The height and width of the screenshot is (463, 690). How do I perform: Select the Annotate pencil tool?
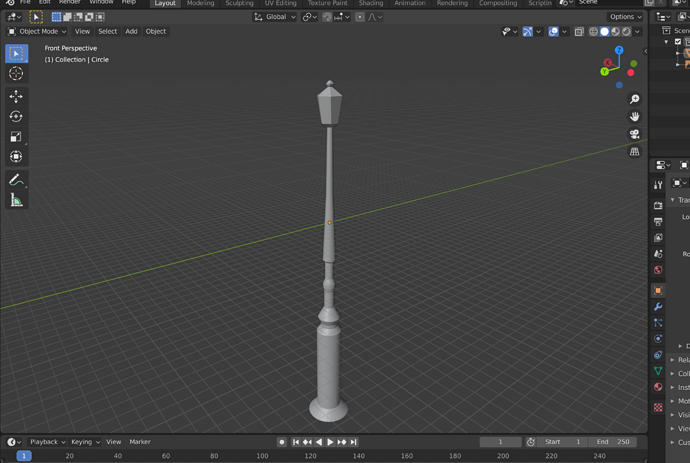coord(16,180)
